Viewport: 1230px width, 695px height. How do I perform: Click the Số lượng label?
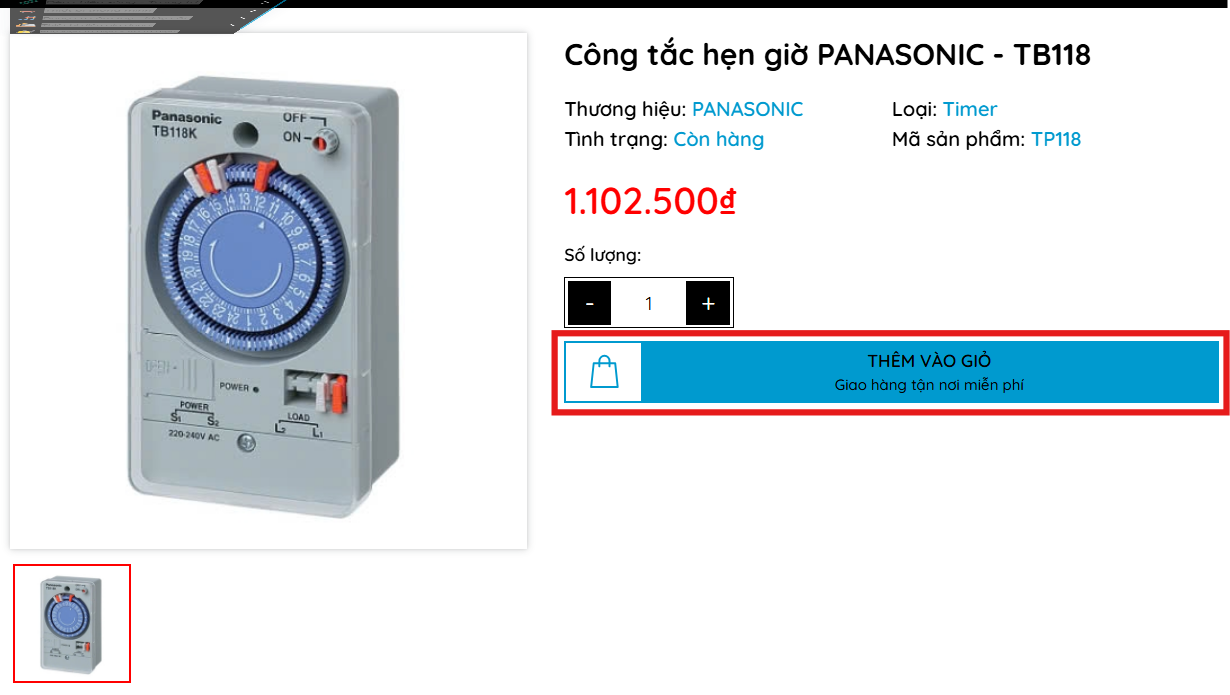[602, 255]
